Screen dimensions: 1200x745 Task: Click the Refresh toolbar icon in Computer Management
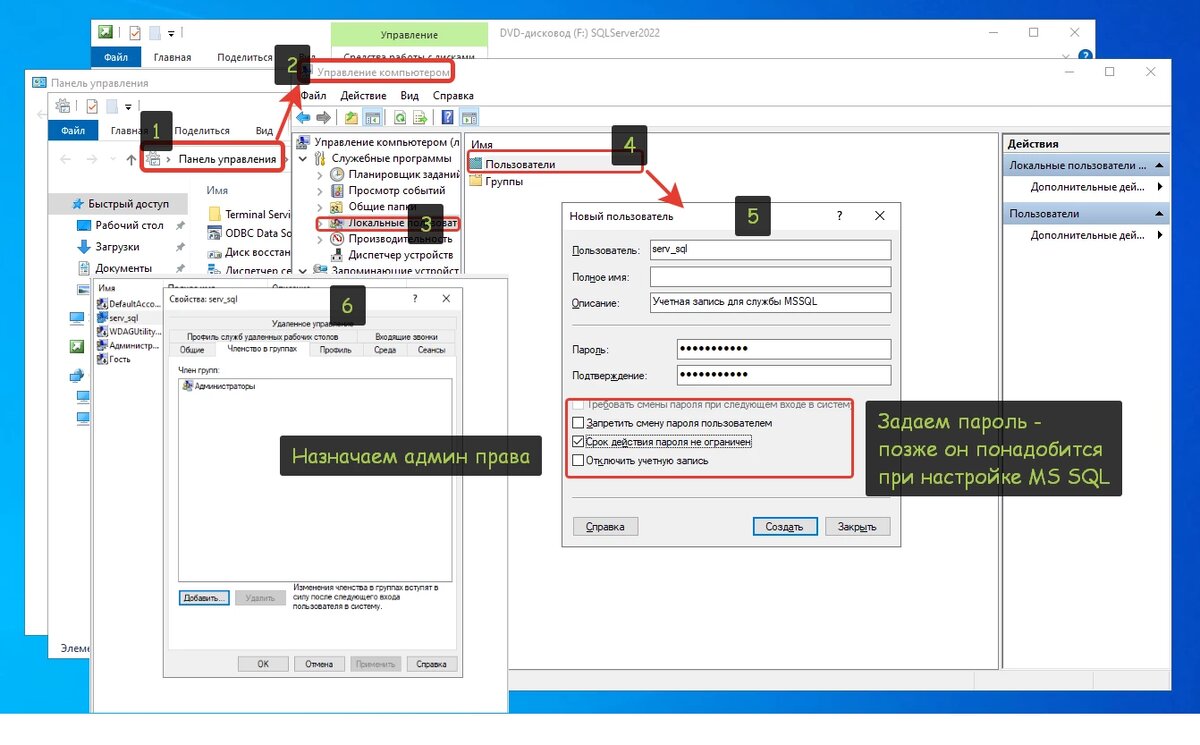(x=399, y=117)
